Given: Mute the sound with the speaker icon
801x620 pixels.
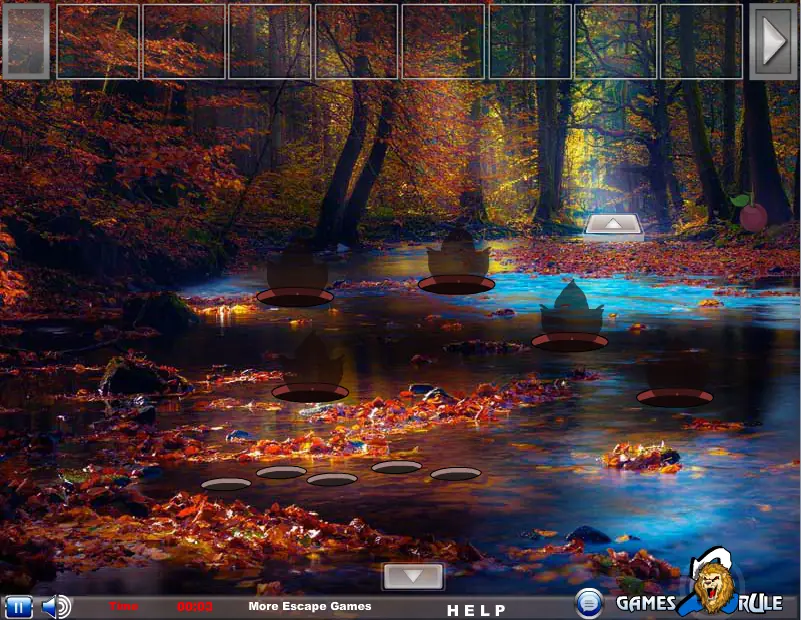Looking at the screenshot, I should point(56,607).
